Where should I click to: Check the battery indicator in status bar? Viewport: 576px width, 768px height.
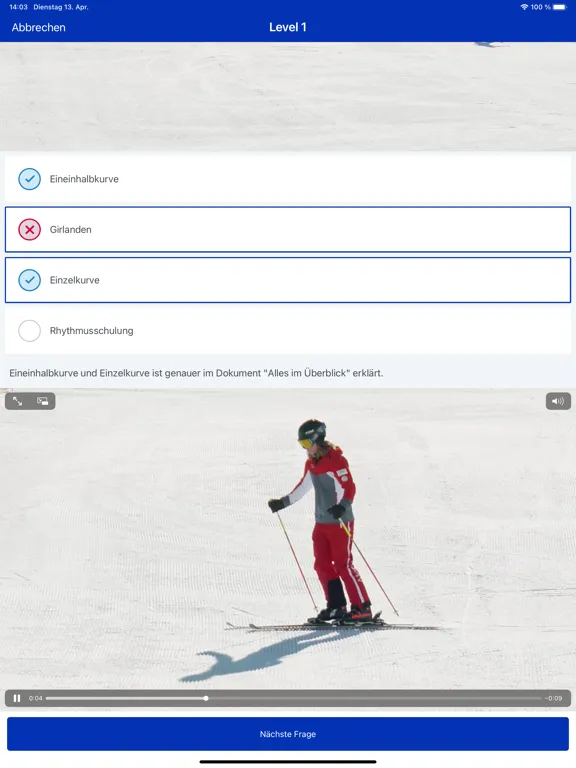[559, 7]
